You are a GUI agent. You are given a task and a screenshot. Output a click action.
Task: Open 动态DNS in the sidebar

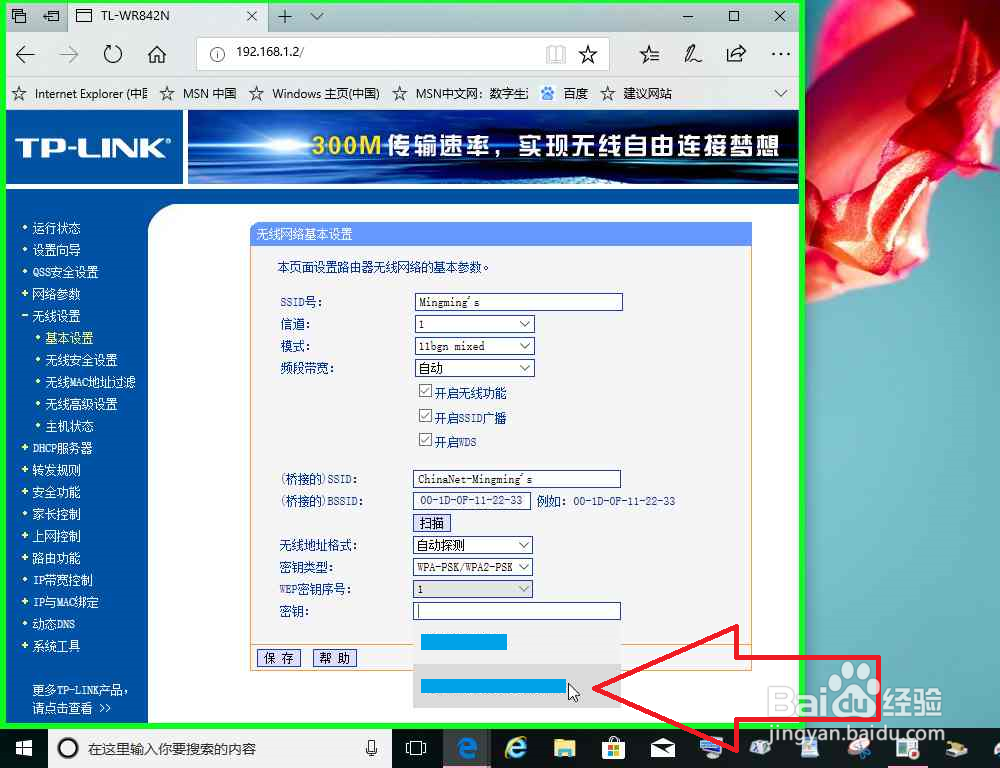(x=54, y=624)
